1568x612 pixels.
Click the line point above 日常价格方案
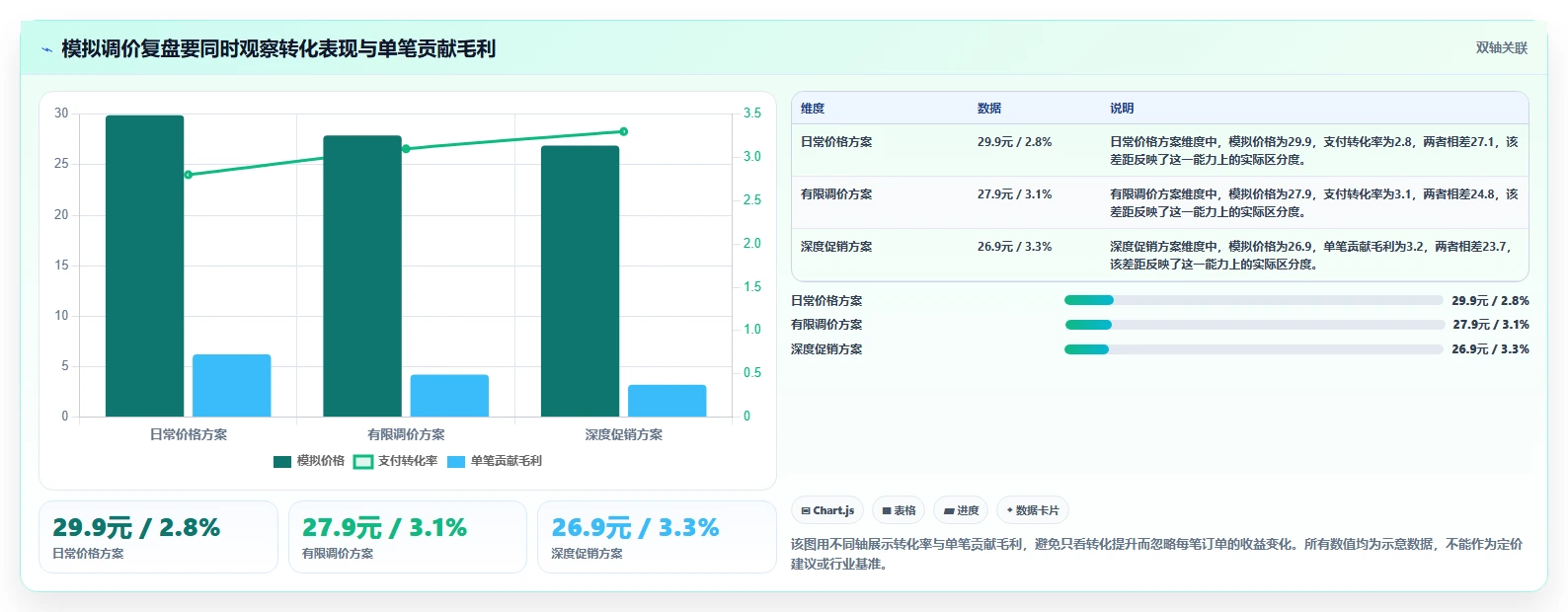point(189,175)
